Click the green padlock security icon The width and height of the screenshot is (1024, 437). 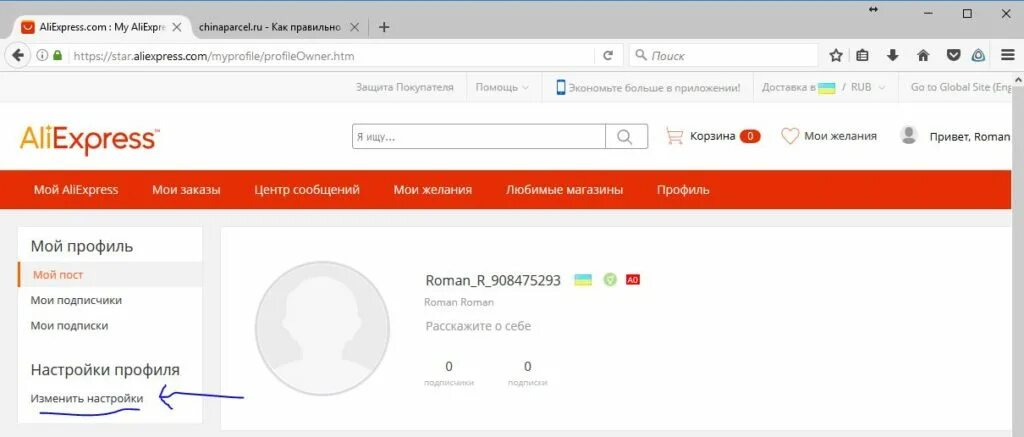point(57,56)
